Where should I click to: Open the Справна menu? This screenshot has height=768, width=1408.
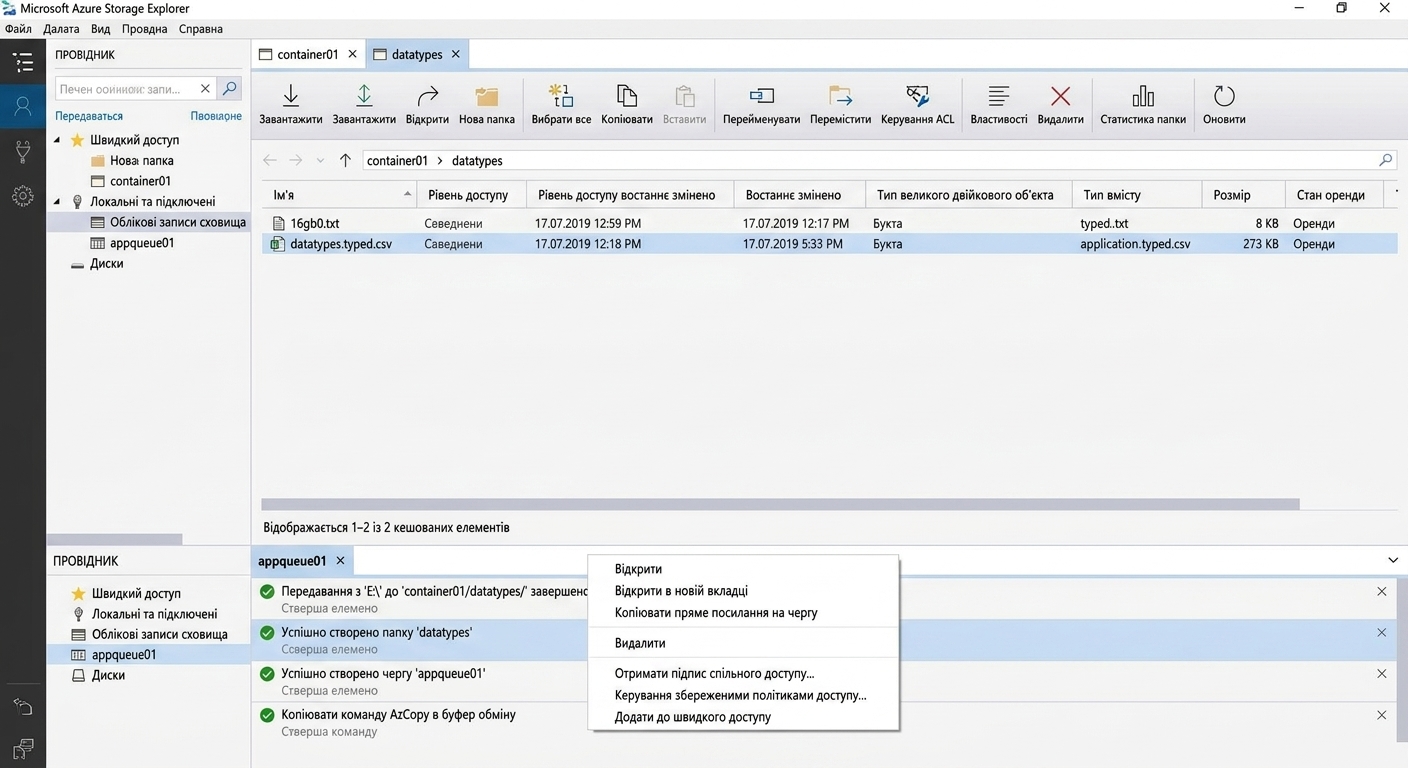[201, 29]
